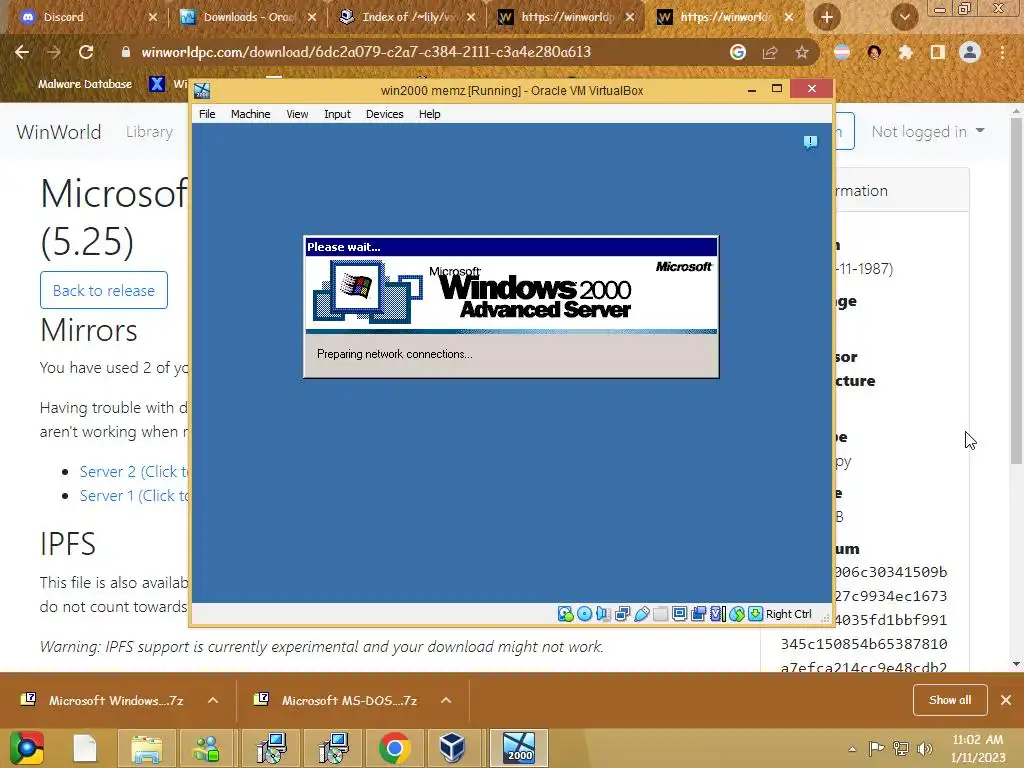Open the Devices menu
The height and width of the screenshot is (768, 1024).
click(x=385, y=114)
